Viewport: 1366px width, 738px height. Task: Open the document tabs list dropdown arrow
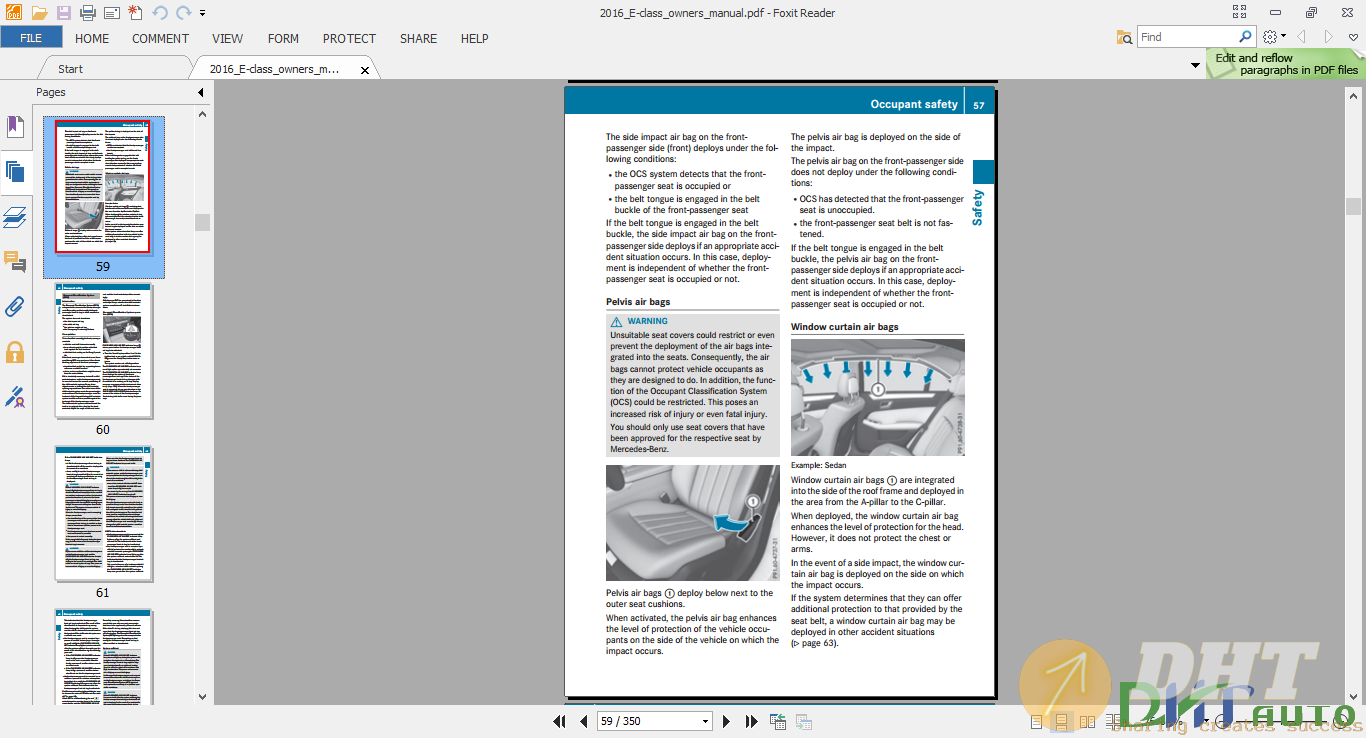coord(1195,65)
